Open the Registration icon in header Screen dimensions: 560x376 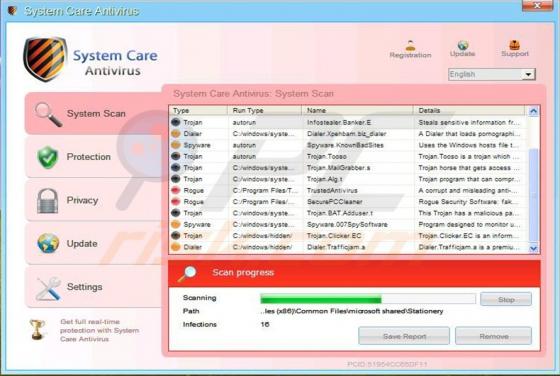tap(410, 46)
